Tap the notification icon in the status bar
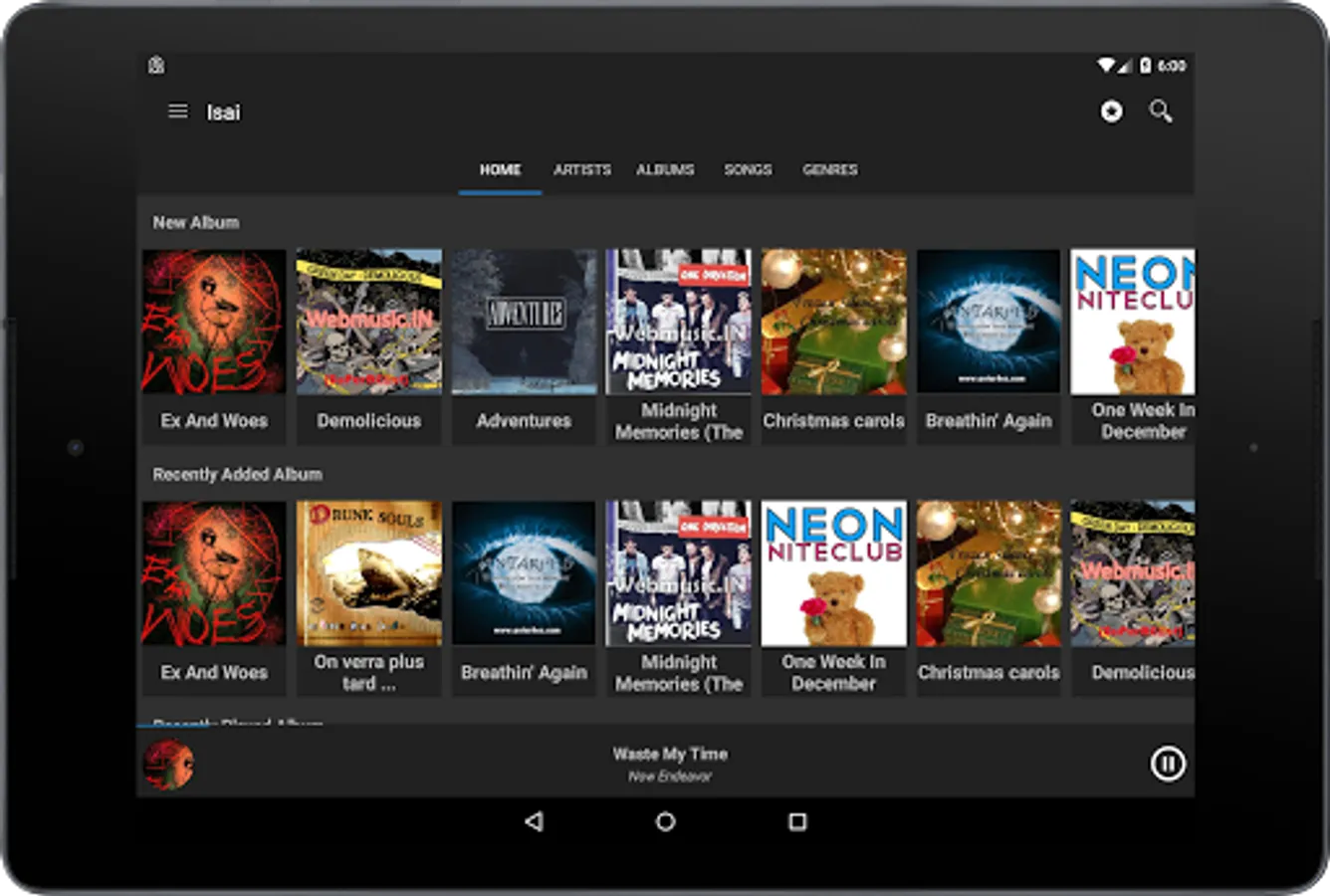Screen dimensions: 1330x896 pyautogui.click(x=156, y=66)
